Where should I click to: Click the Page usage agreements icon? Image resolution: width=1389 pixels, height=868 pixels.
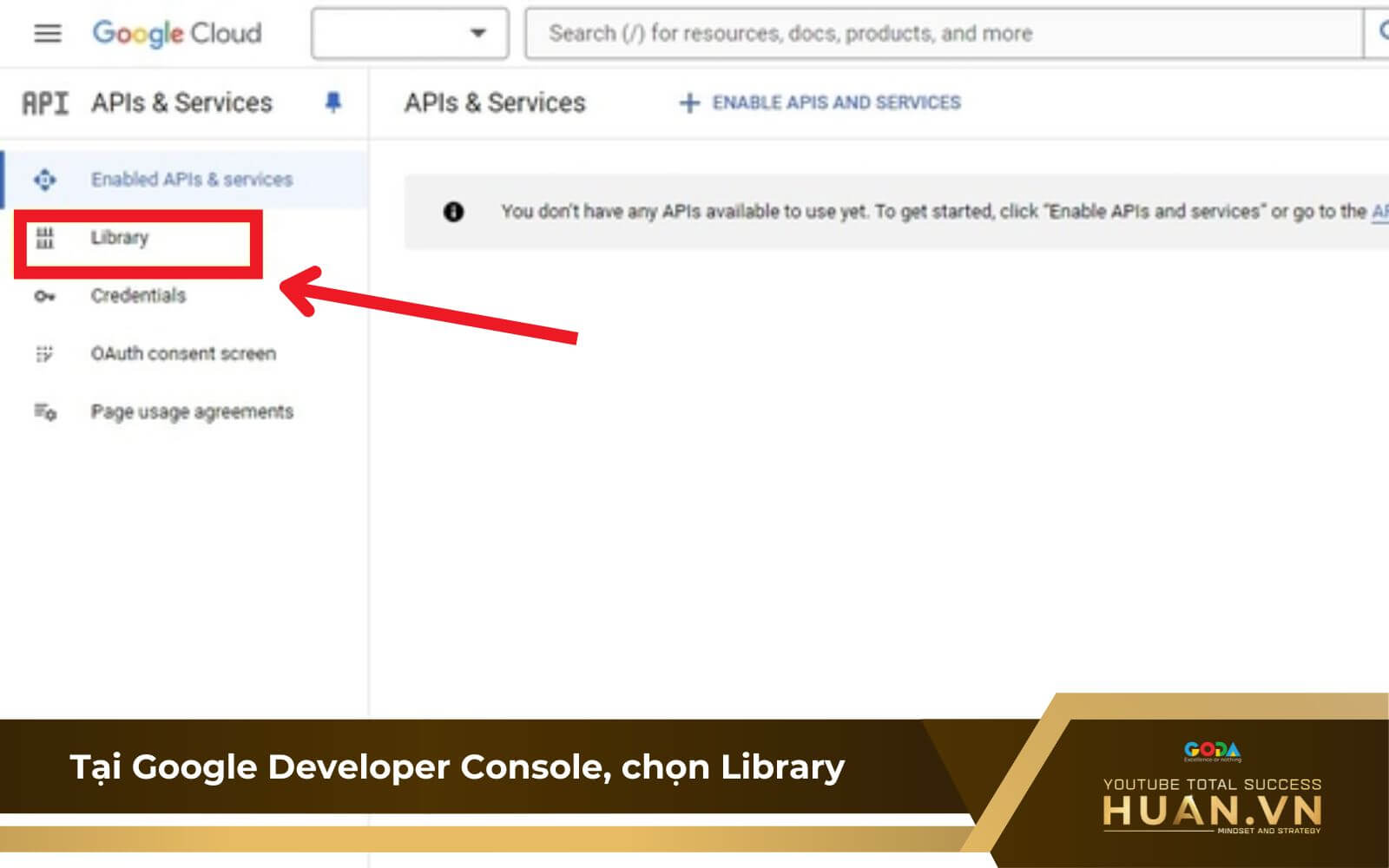45,412
